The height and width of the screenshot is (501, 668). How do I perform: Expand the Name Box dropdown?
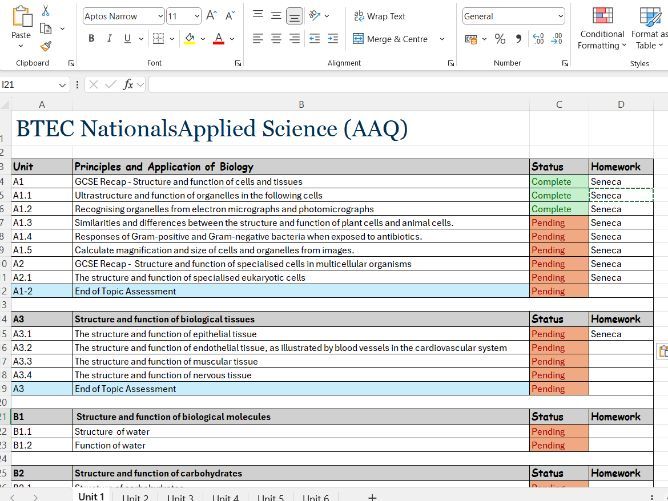coord(62,85)
